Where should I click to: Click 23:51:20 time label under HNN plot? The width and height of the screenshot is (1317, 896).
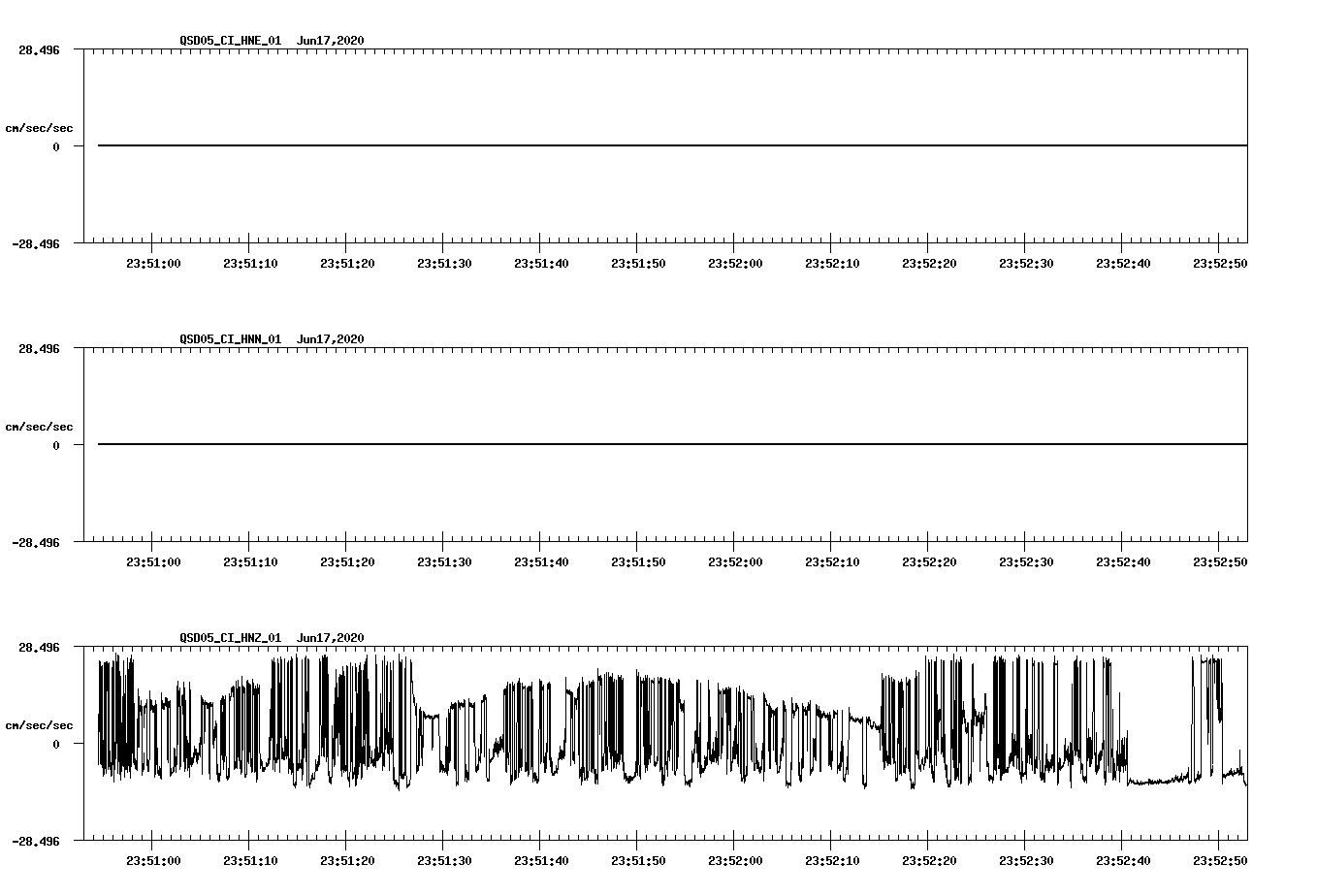(x=347, y=562)
